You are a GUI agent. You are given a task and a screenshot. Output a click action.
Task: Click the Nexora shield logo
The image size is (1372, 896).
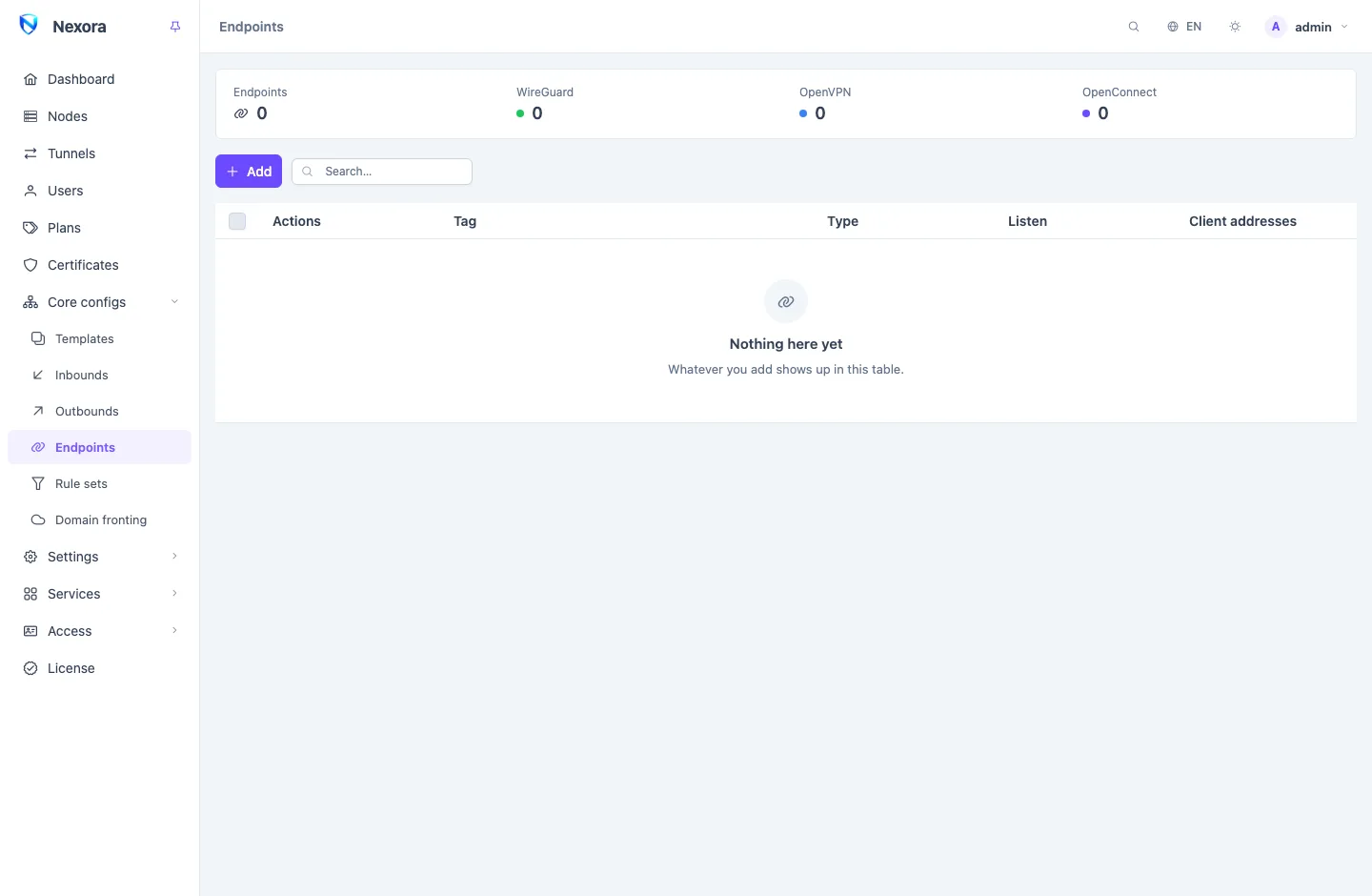[29, 26]
